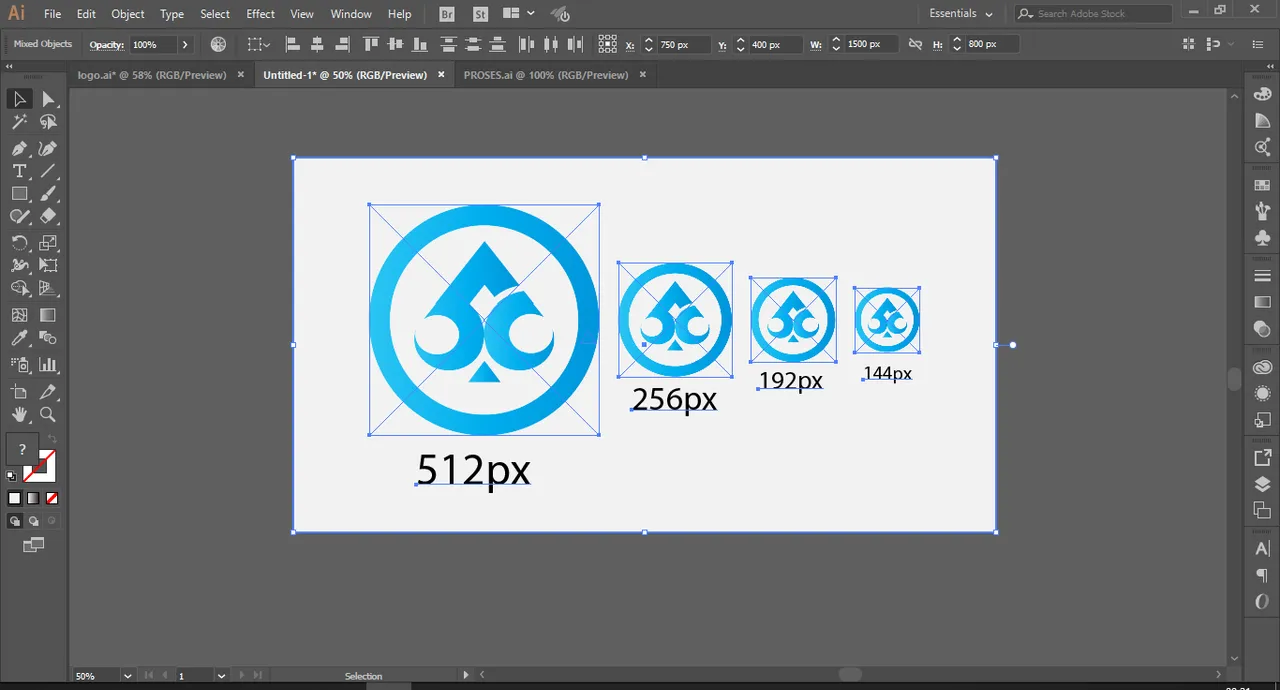Enable Draw Normal mode
This screenshot has height=690, width=1280.
pyautogui.click(x=15, y=521)
